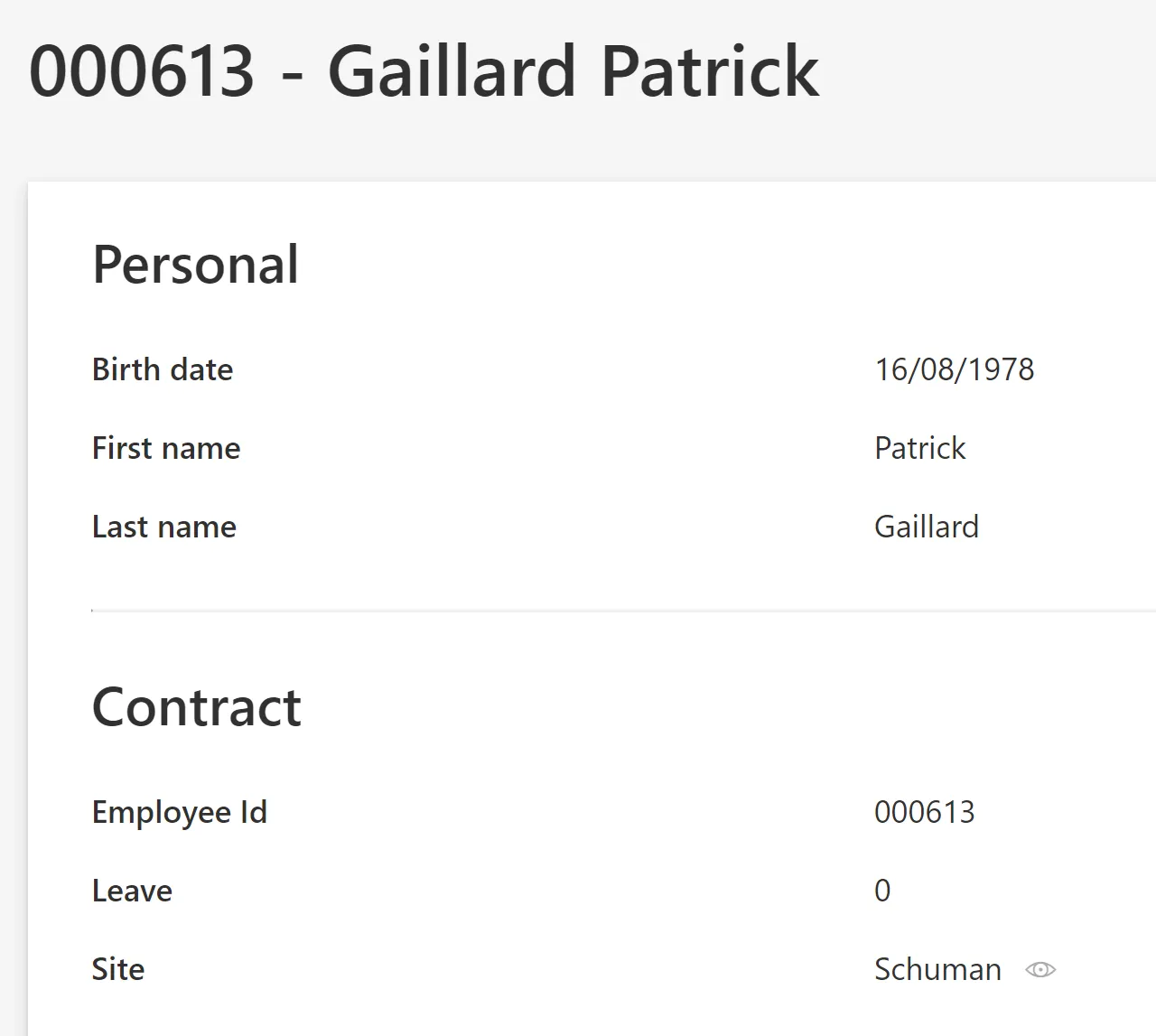Select the Birth date value 16/08/1978
The width and height of the screenshot is (1156, 1036).
(954, 369)
